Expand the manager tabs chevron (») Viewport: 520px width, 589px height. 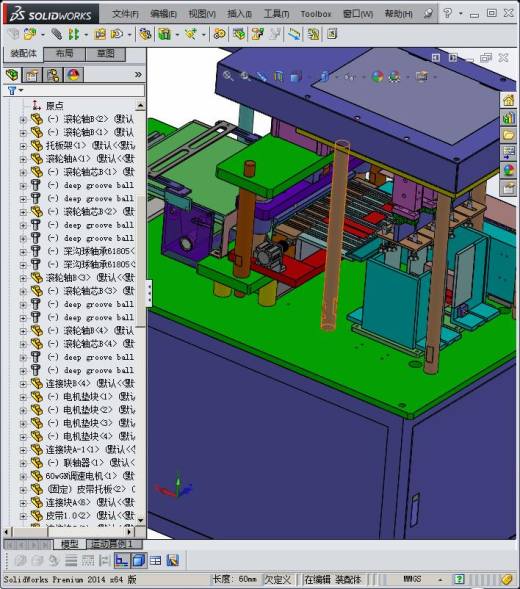point(138,75)
